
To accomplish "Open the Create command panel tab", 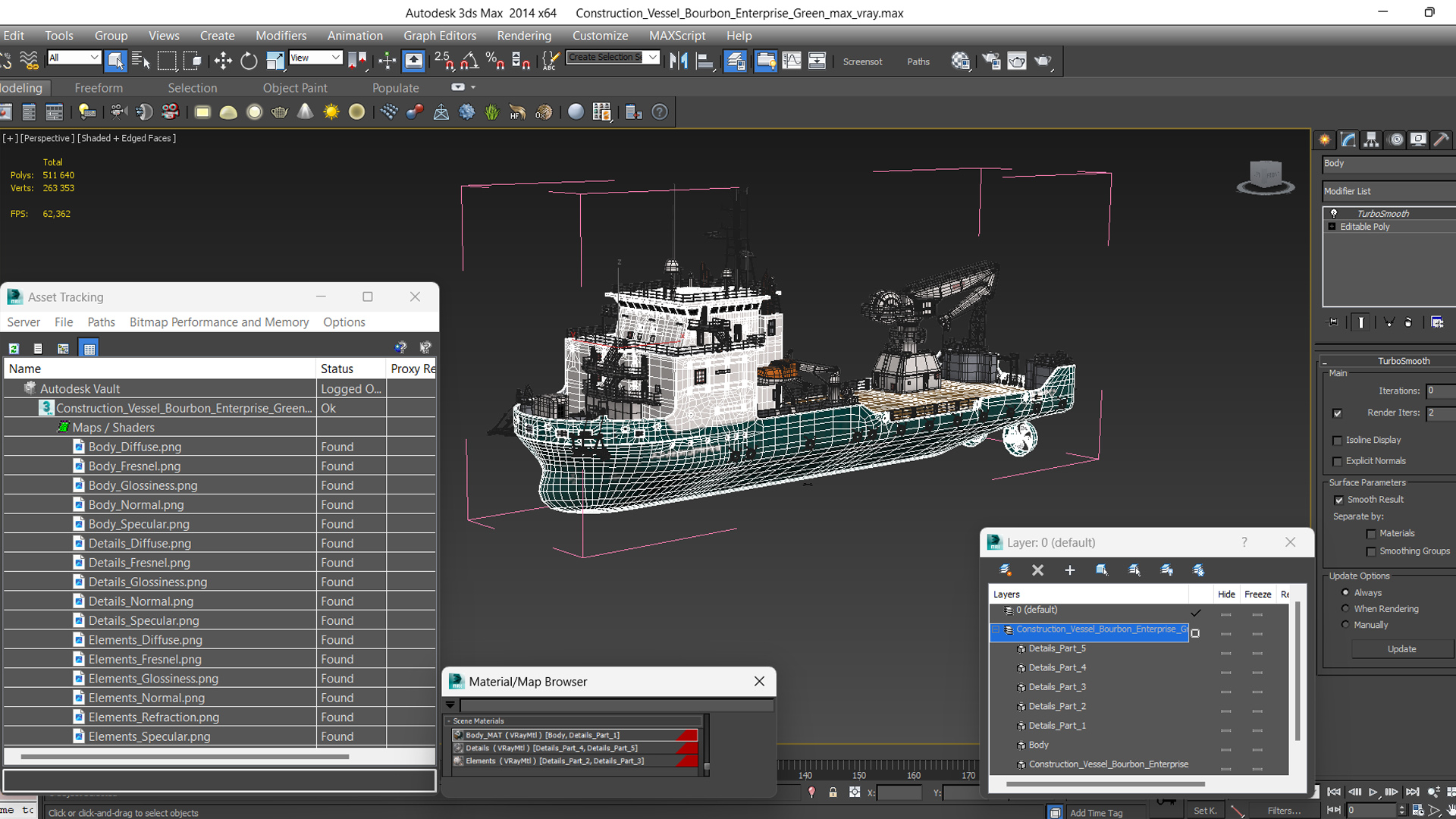I will 1325,140.
